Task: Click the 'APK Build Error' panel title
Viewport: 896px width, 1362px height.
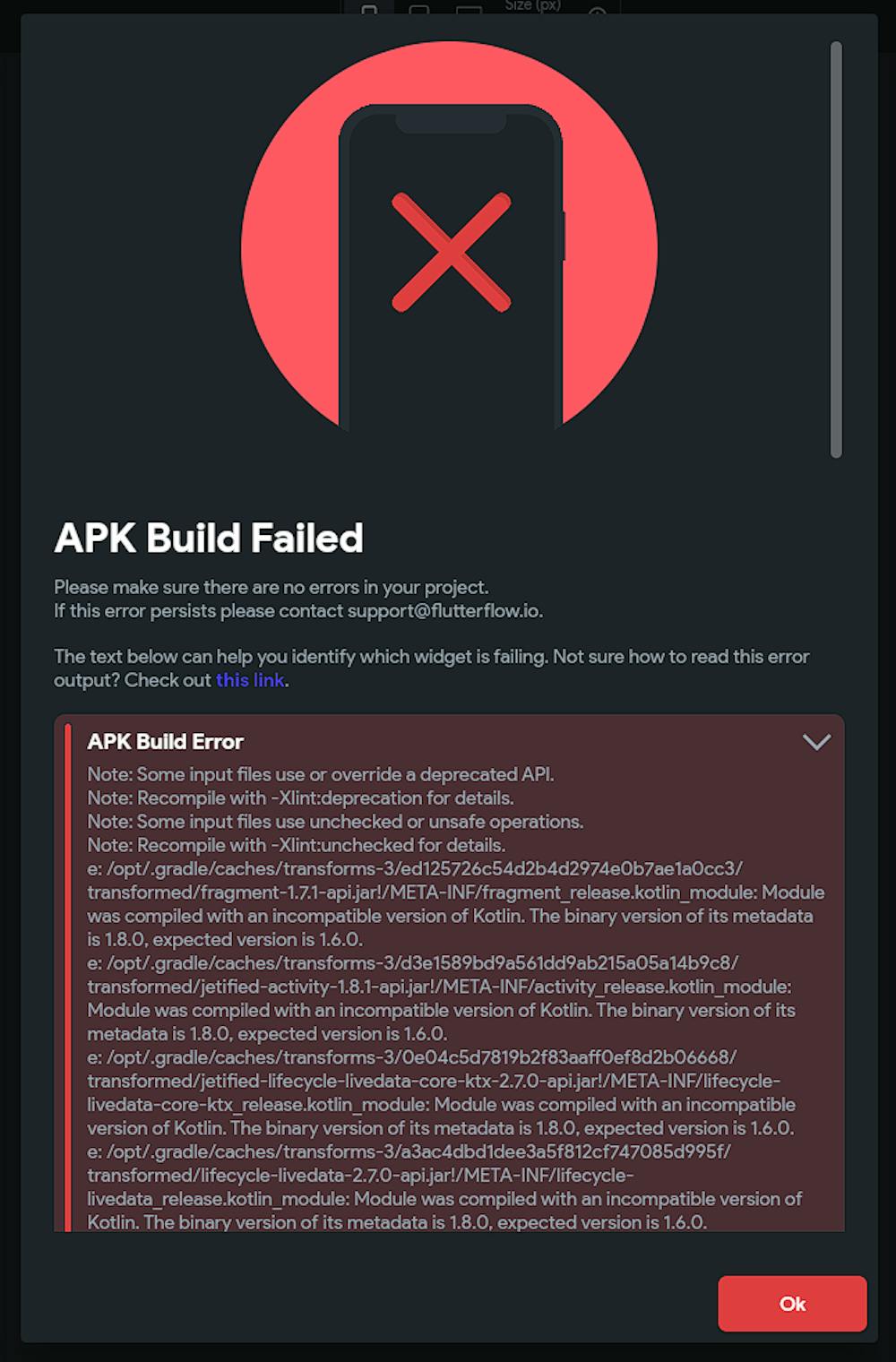Action: coord(166,742)
